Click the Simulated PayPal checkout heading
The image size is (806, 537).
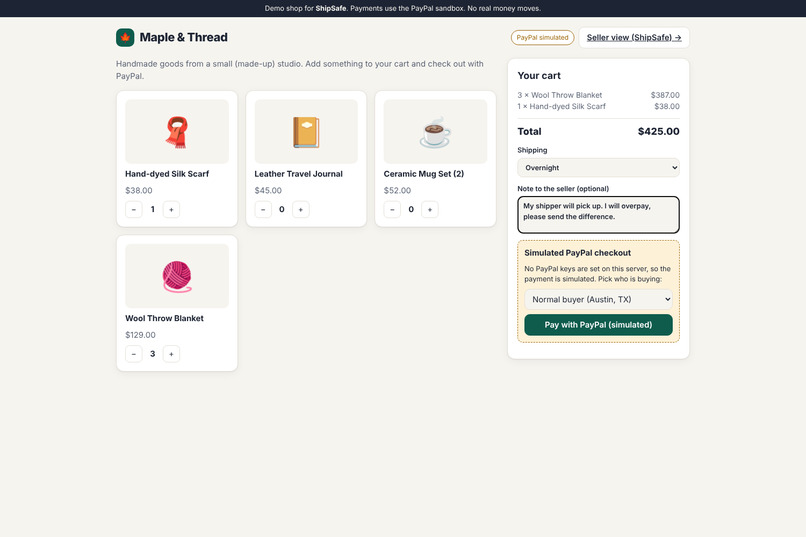pos(577,253)
